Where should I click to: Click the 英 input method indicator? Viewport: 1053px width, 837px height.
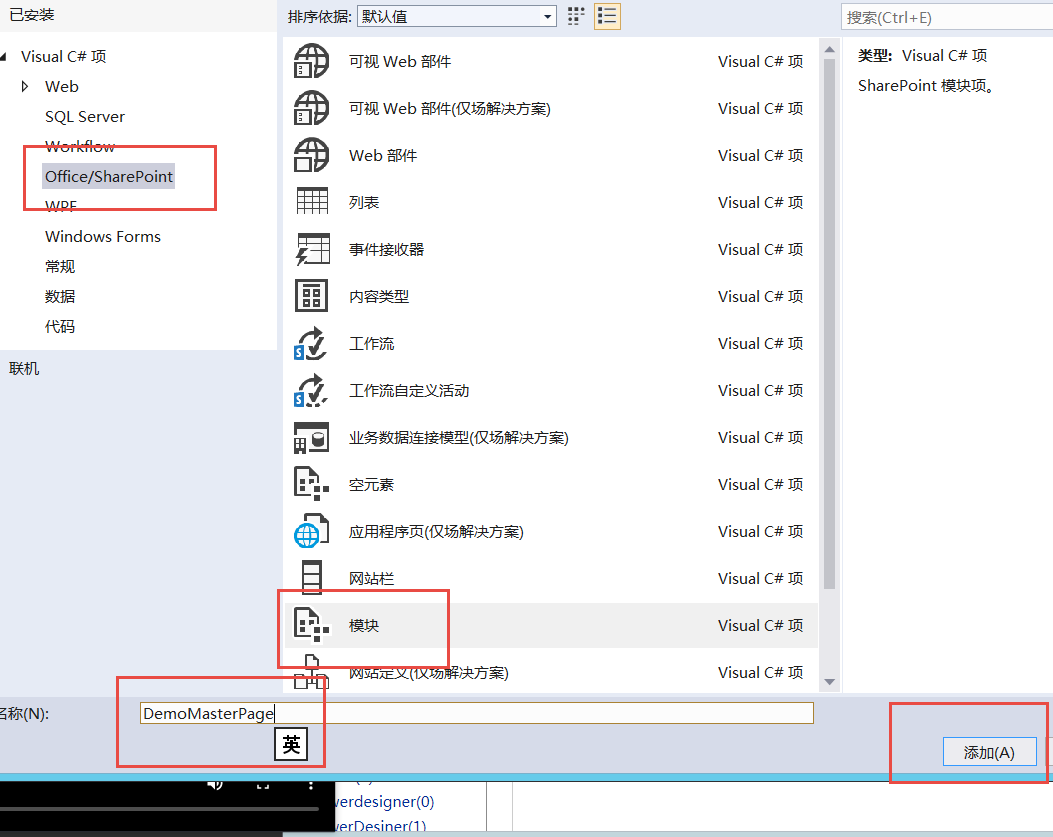click(291, 744)
